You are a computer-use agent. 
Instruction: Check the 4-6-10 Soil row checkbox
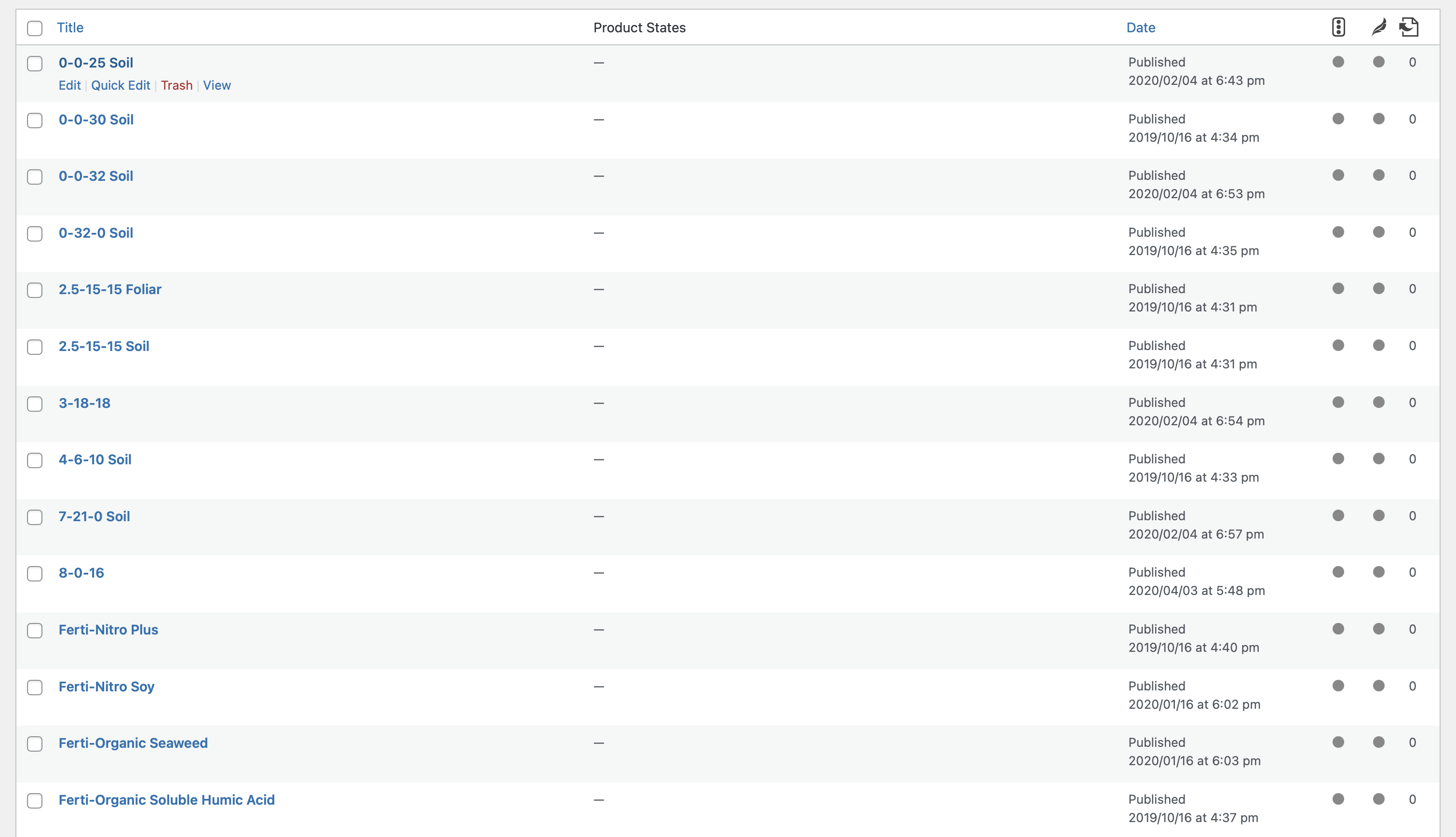click(35, 460)
